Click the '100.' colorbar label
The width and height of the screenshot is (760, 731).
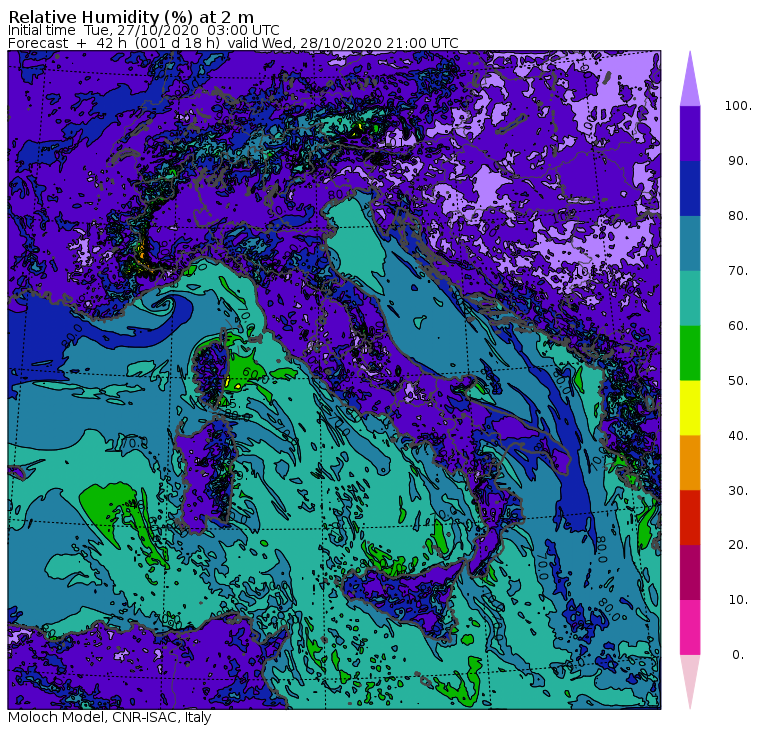[x=738, y=106]
